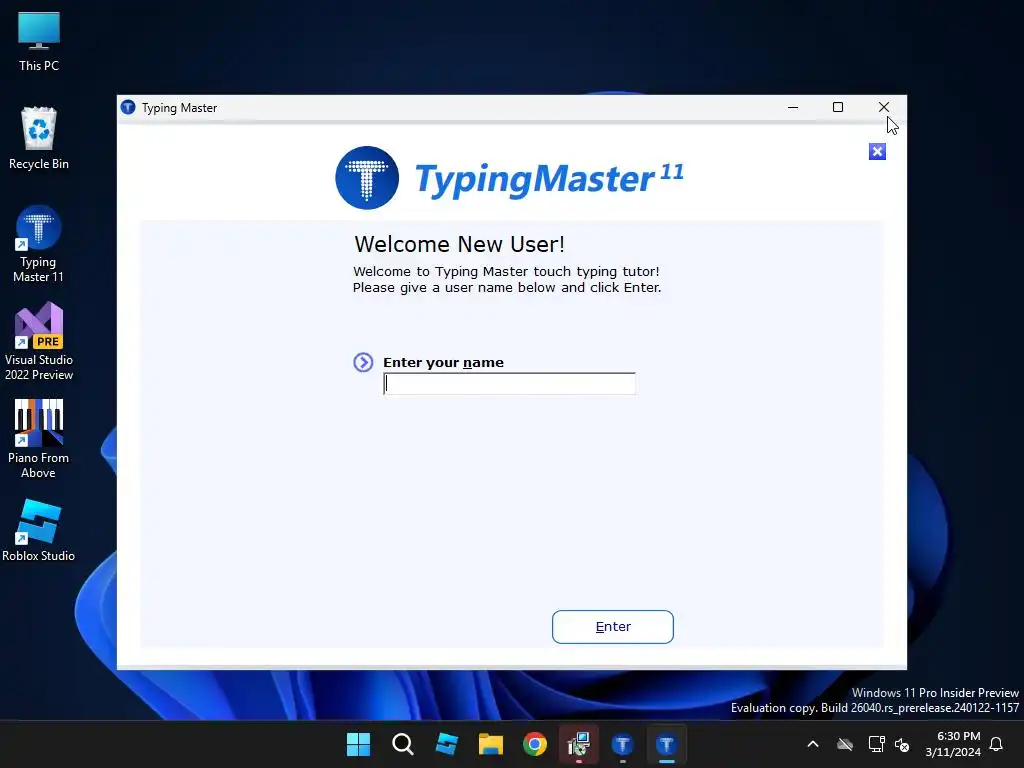Open the clock showing 6:30 PM
Viewport: 1024px width, 768px height.
click(953, 744)
